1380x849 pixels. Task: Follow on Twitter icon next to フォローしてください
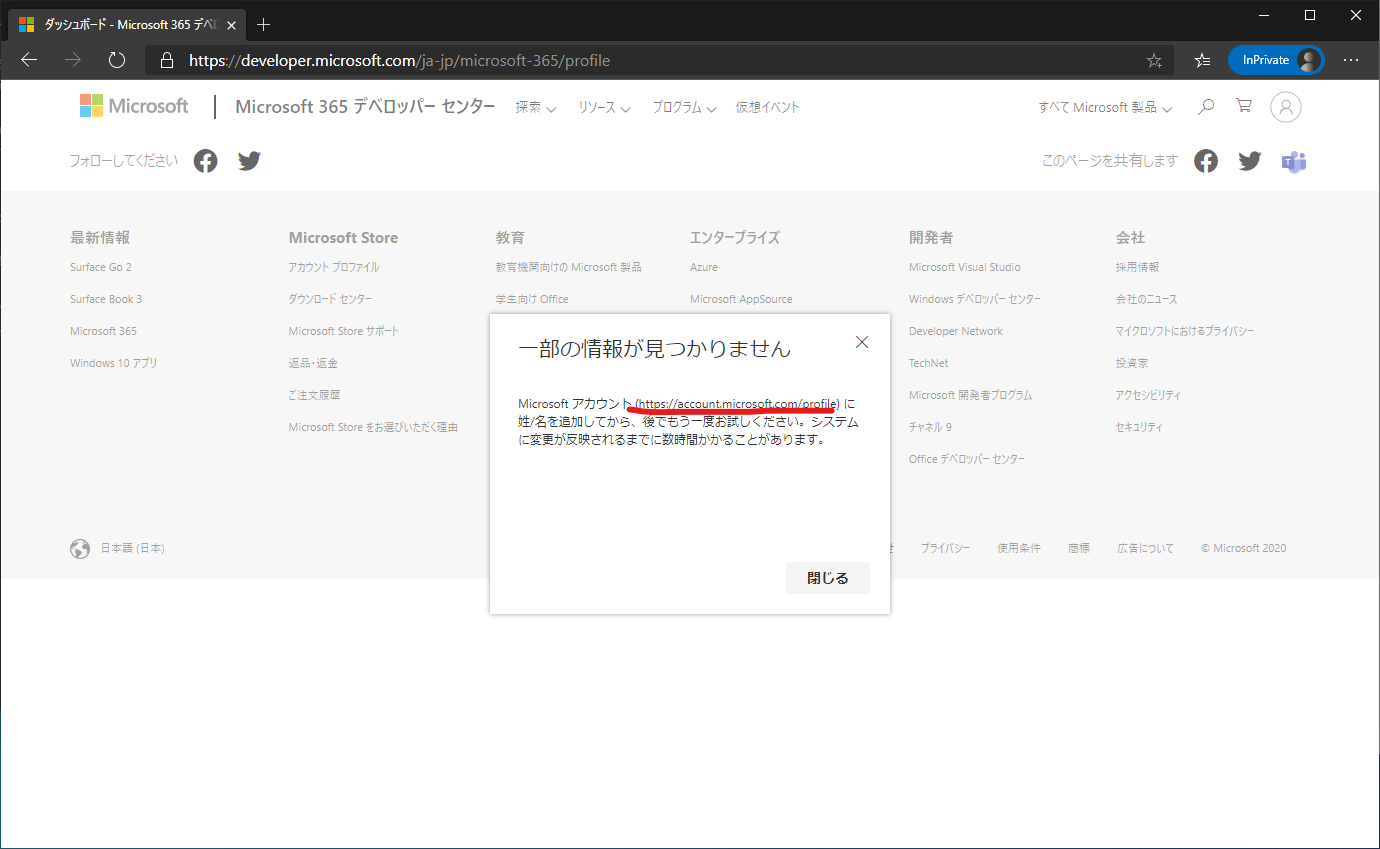click(250, 161)
